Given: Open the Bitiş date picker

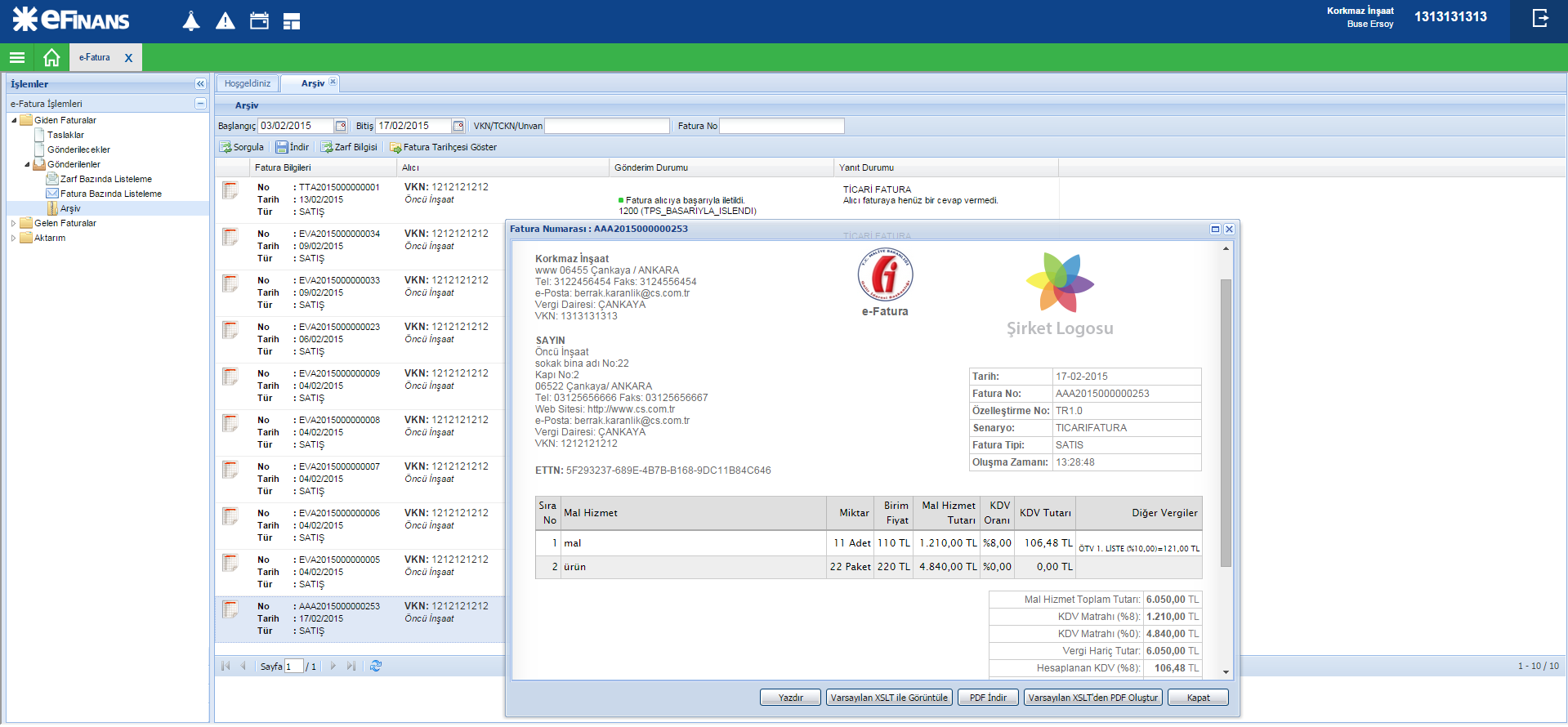Looking at the screenshot, I should pos(458,126).
